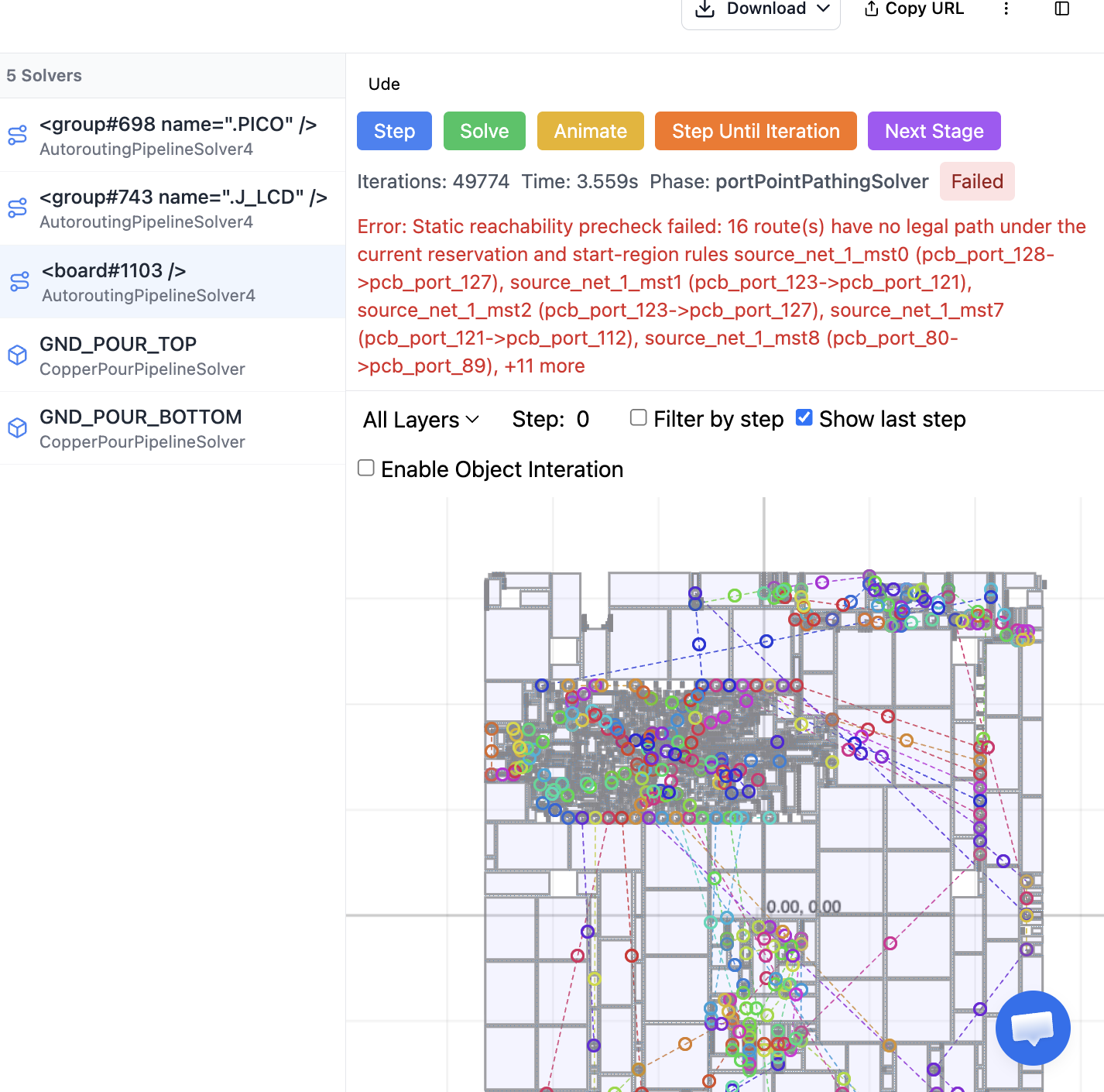Viewport: 1104px width, 1092px height.
Task: Expand the Download dropdown menu
Action: 761,9
